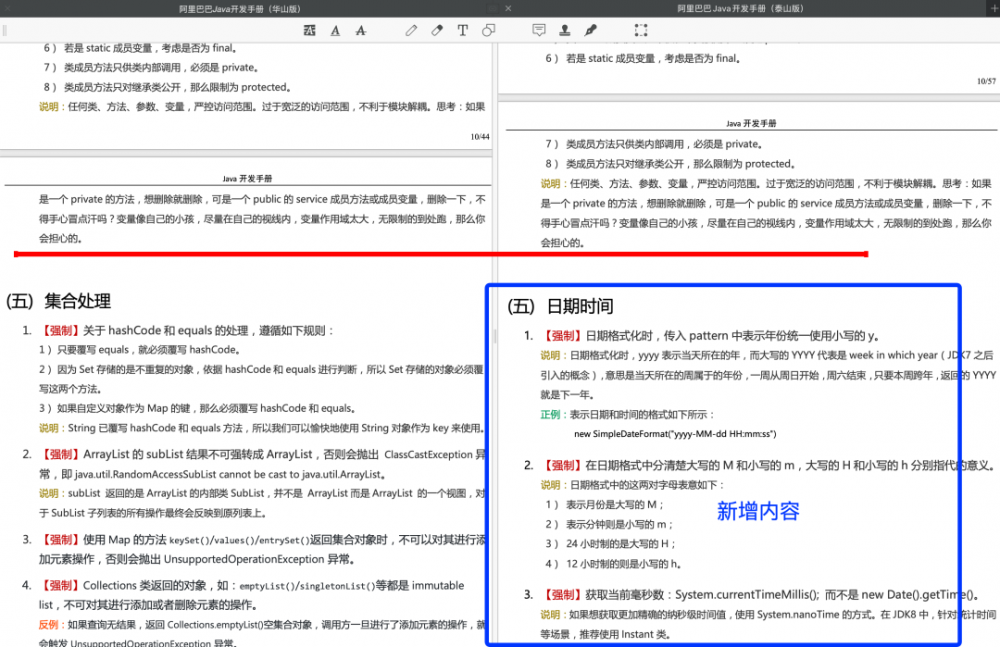This screenshot has width=1000, height=647.
Task: Click the area selection tool icon
Action: (x=640, y=30)
